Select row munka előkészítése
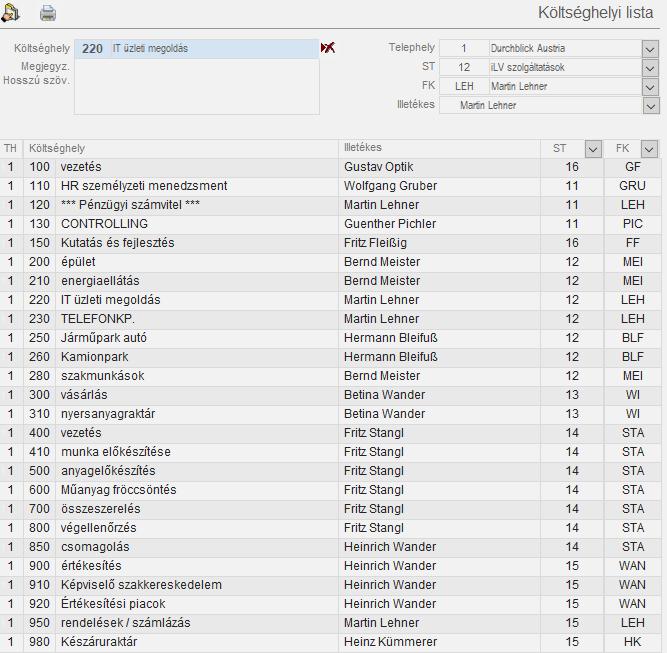This screenshot has height=653, width=667. pyautogui.click(x=330, y=452)
